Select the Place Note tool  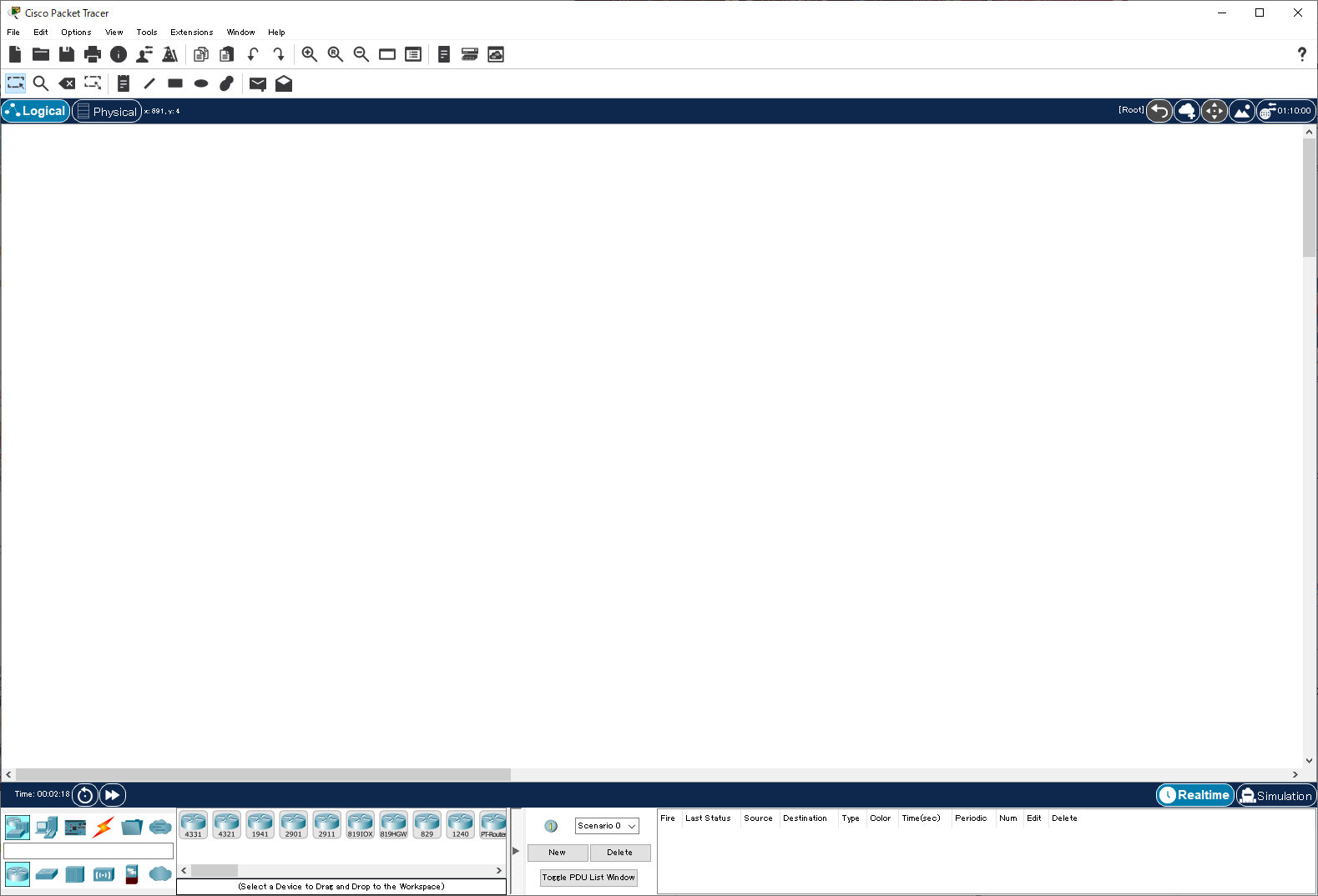tap(124, 83)
